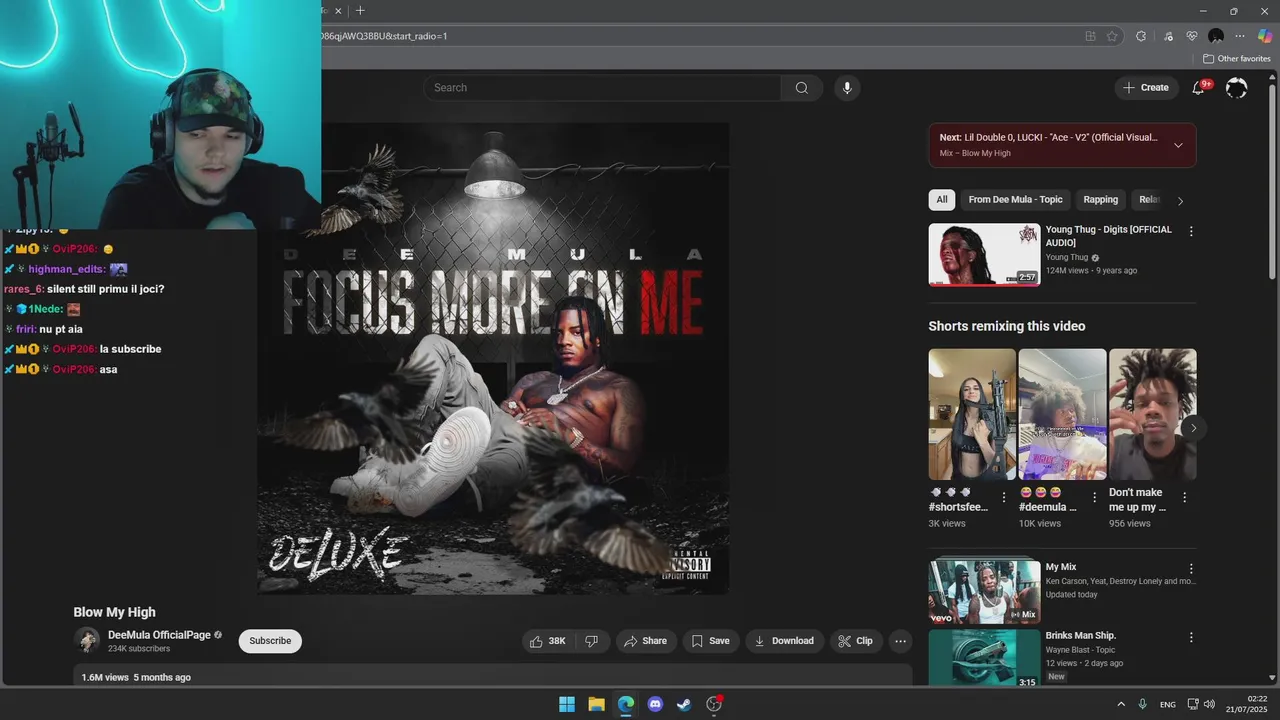
Task: Select the All filter chip
Action: point(942,200)
